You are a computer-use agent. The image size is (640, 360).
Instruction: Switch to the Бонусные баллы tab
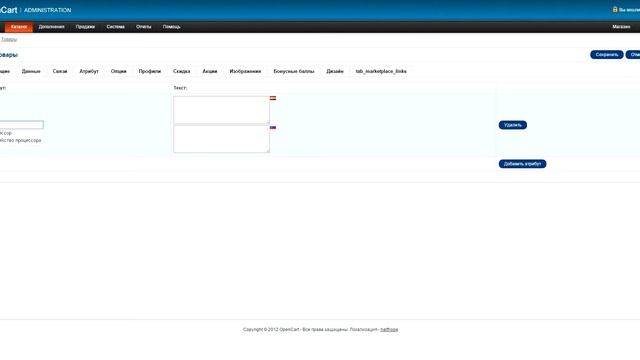[x=294, y=71]
